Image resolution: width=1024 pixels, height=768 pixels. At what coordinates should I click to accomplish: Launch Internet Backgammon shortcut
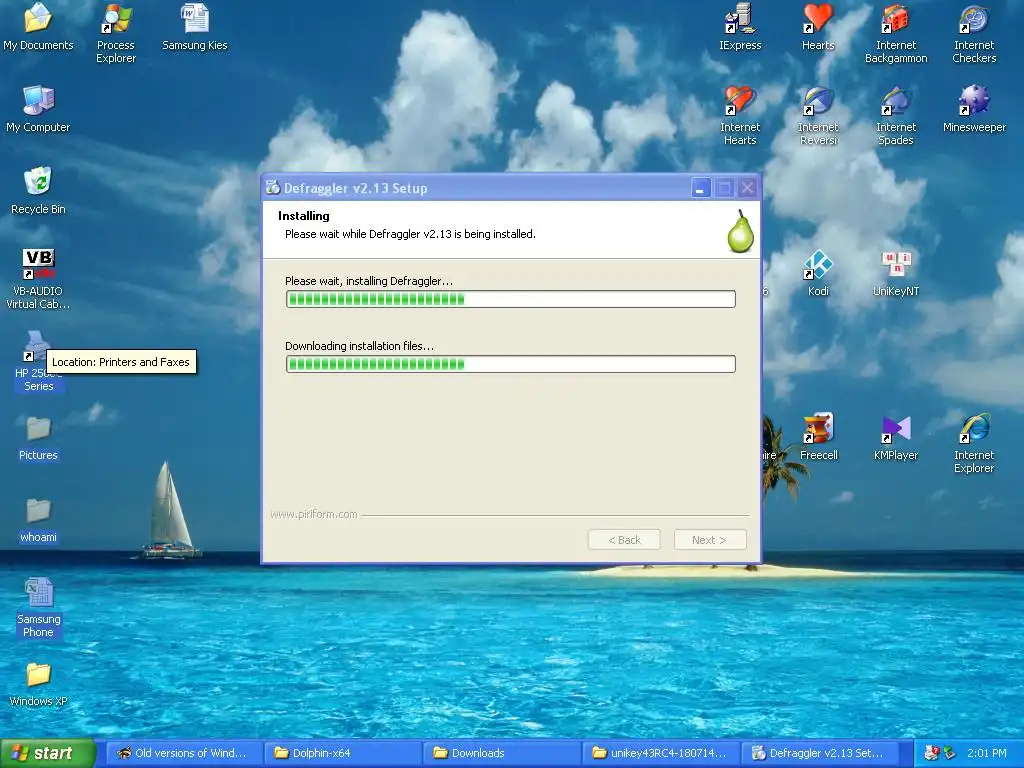coord(896,33)
